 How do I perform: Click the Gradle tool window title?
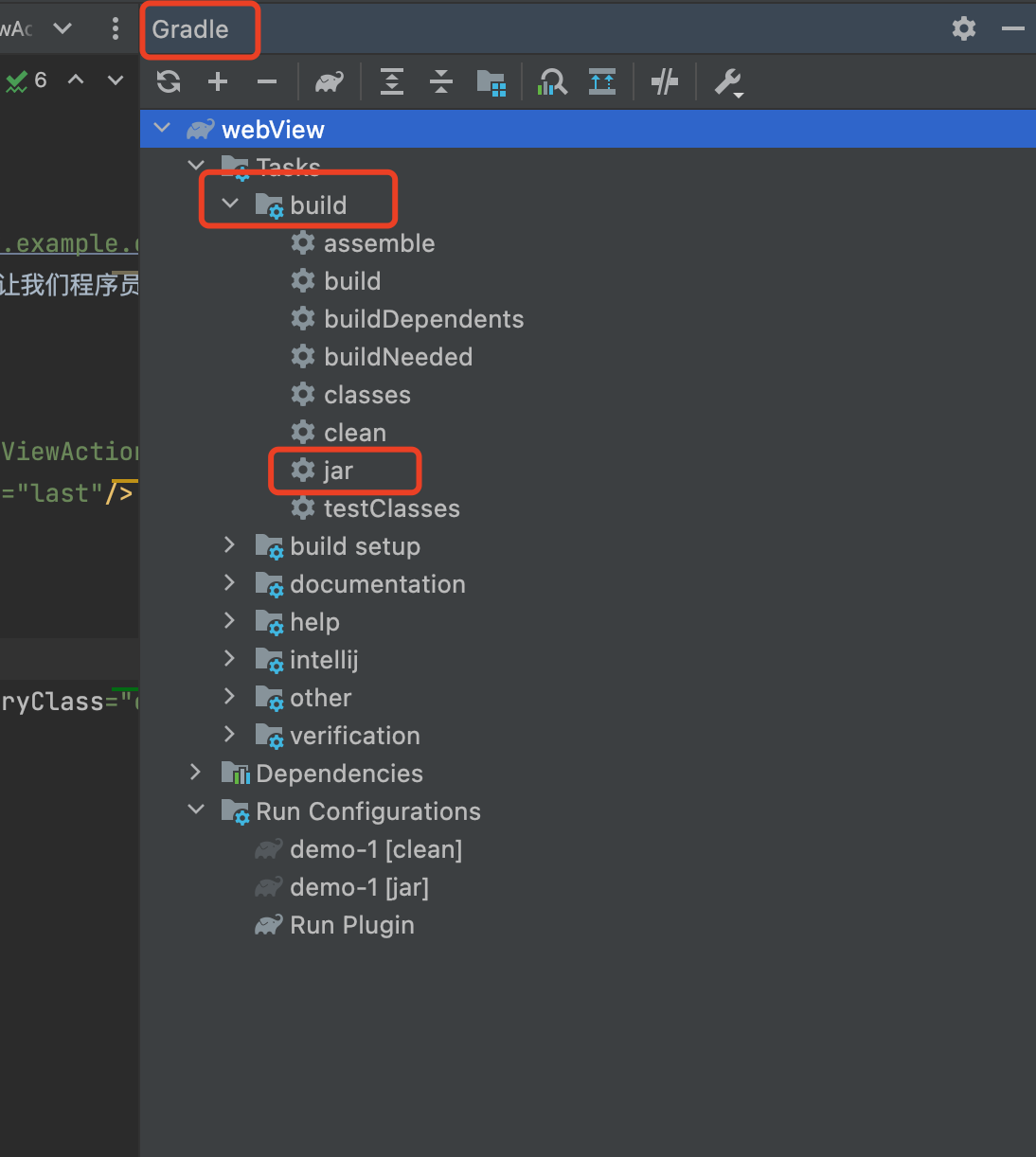[190, 29]
